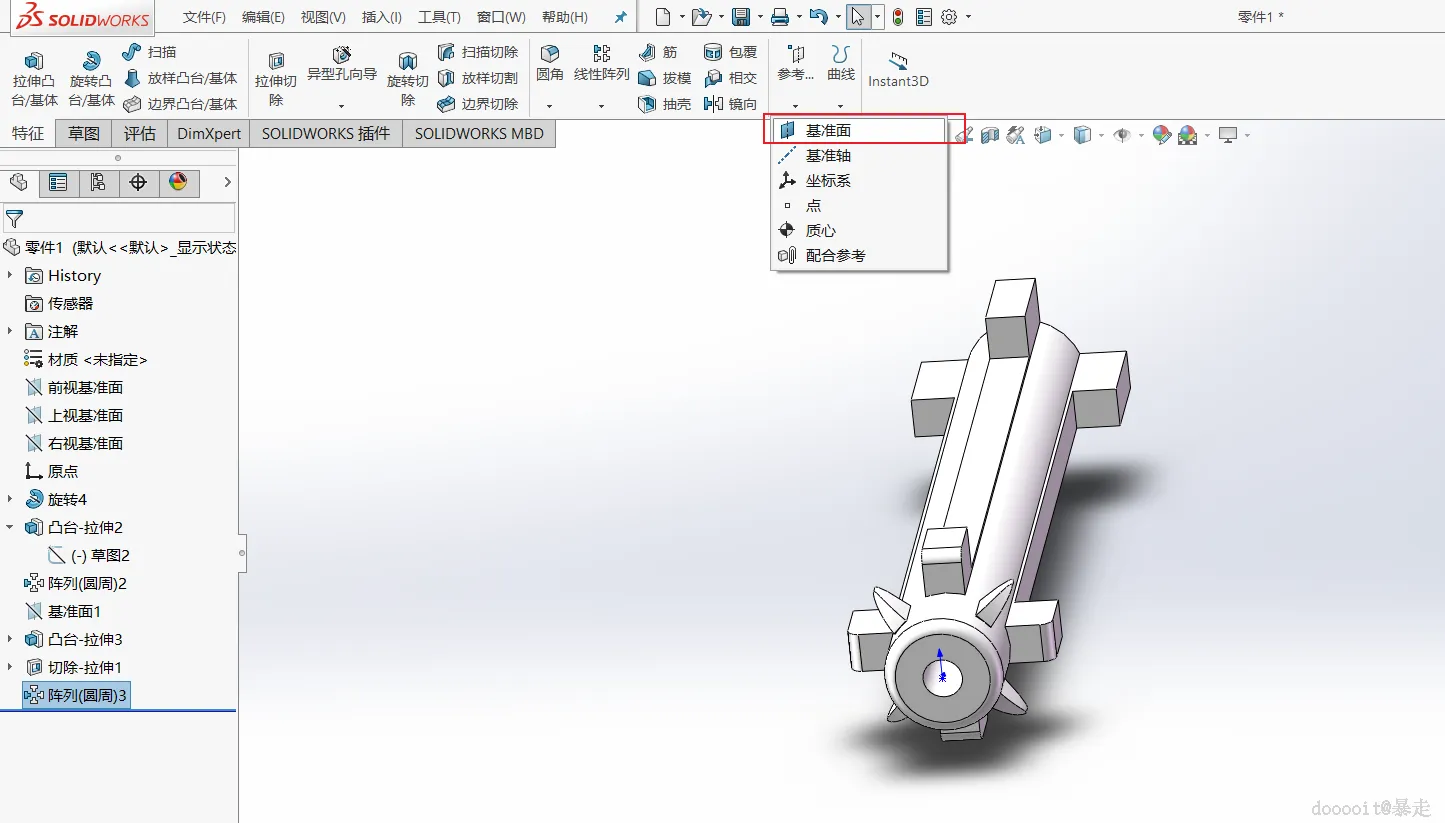The image size is (1445, 823).
Task: Click the save disk icon in top toolbar
Action: (x=740, y=17)
